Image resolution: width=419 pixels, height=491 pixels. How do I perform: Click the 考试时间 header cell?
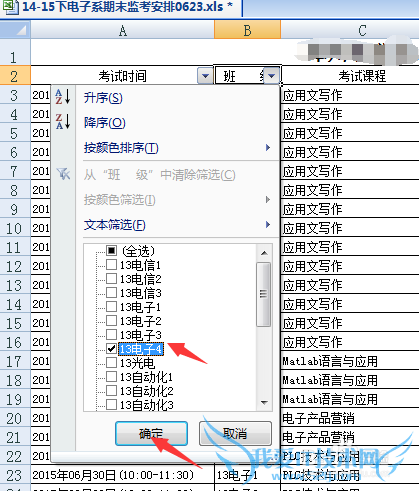coord(122,76)
